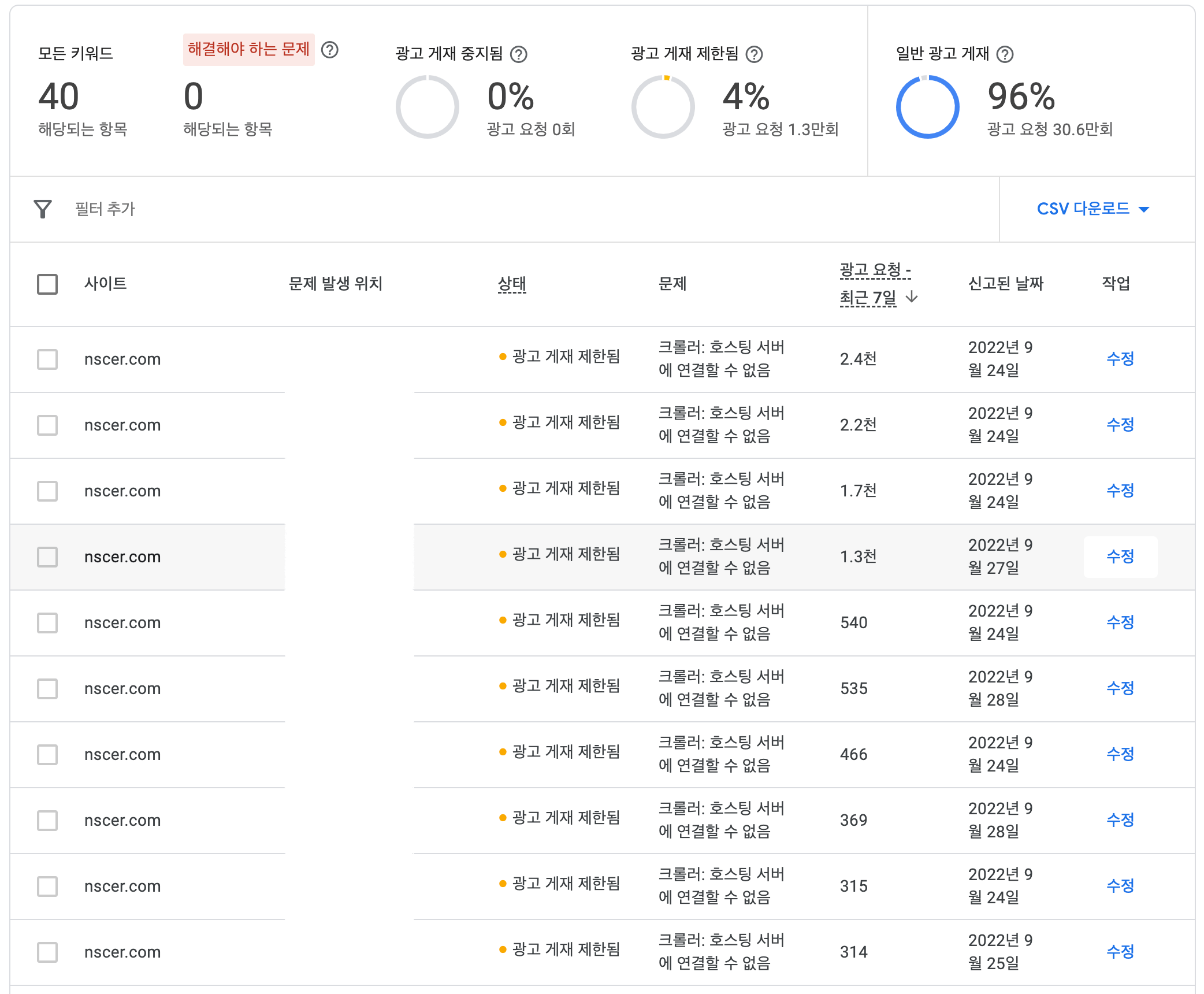
Task: Click the help icon beside 광고 게재 중지됨
Action: pos(519,54)
